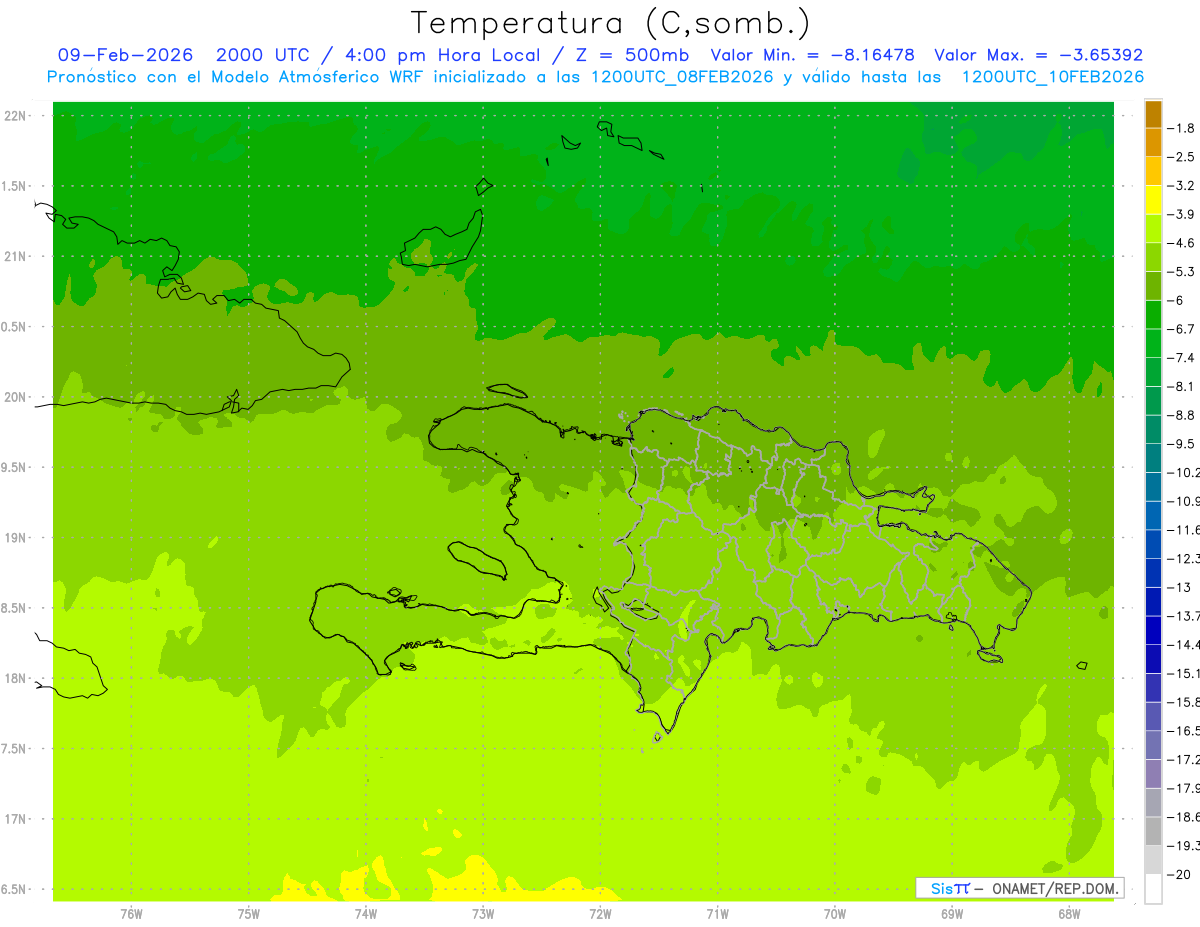1200x927 pixels.
Task: Click the '-6.7' colorbar value
Action: point(1182,329)
